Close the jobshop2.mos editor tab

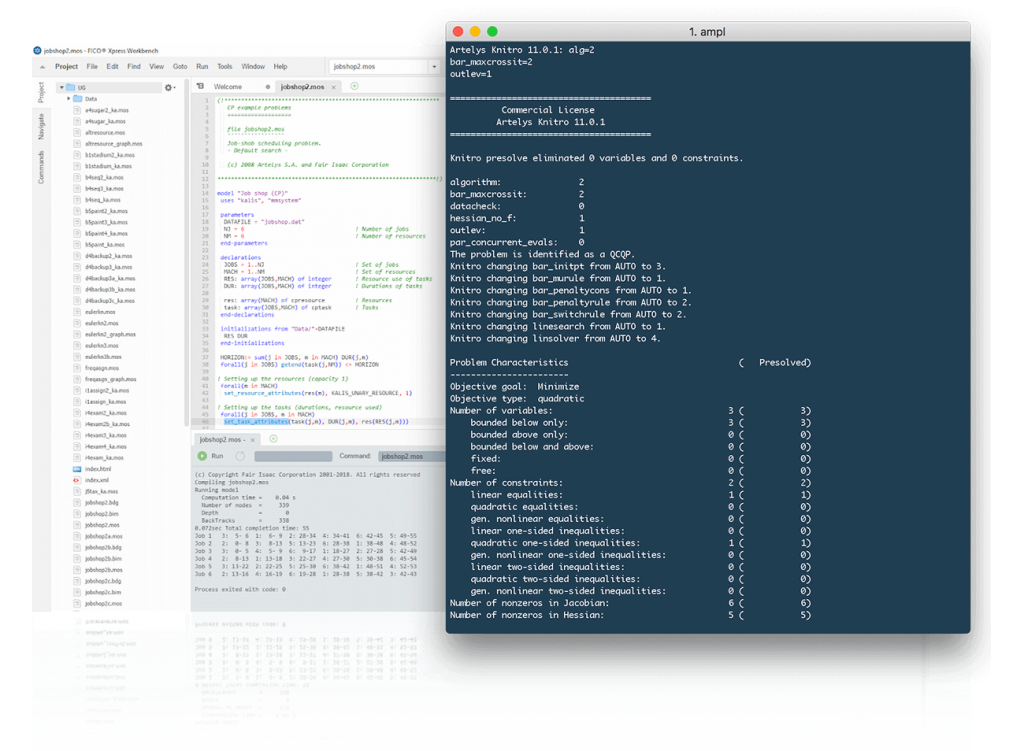[334, 87]
